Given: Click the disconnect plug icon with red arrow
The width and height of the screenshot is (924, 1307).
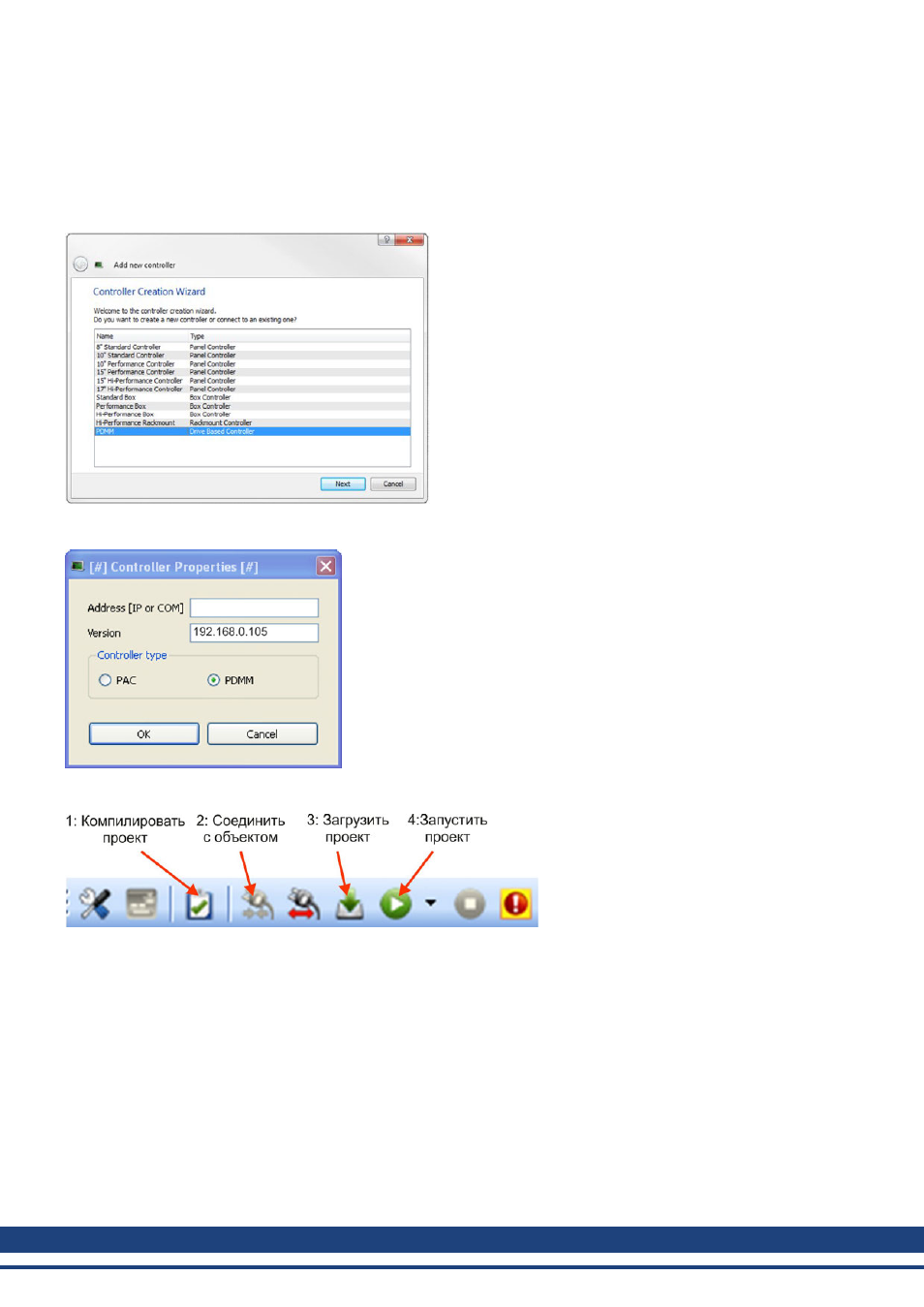Looking at the screenshot, I should 303,904.
